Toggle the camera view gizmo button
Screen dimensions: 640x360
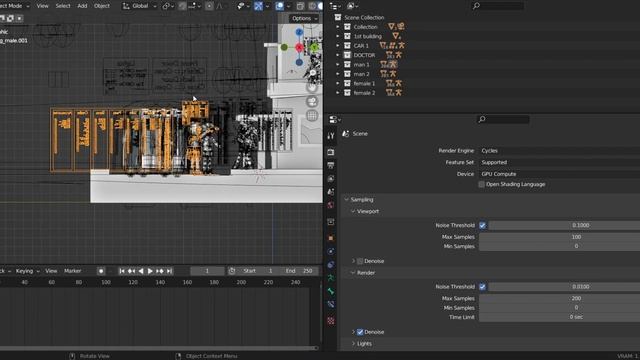[x=312, y=101]
